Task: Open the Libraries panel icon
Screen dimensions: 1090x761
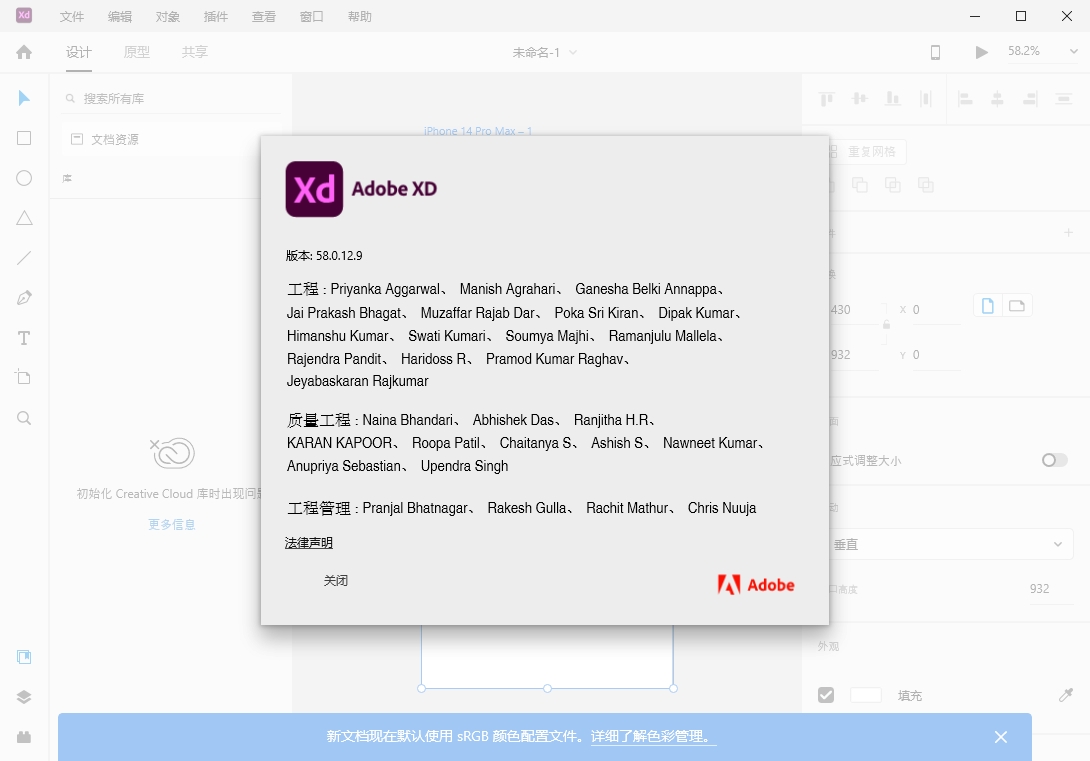Action: (24, 657)
